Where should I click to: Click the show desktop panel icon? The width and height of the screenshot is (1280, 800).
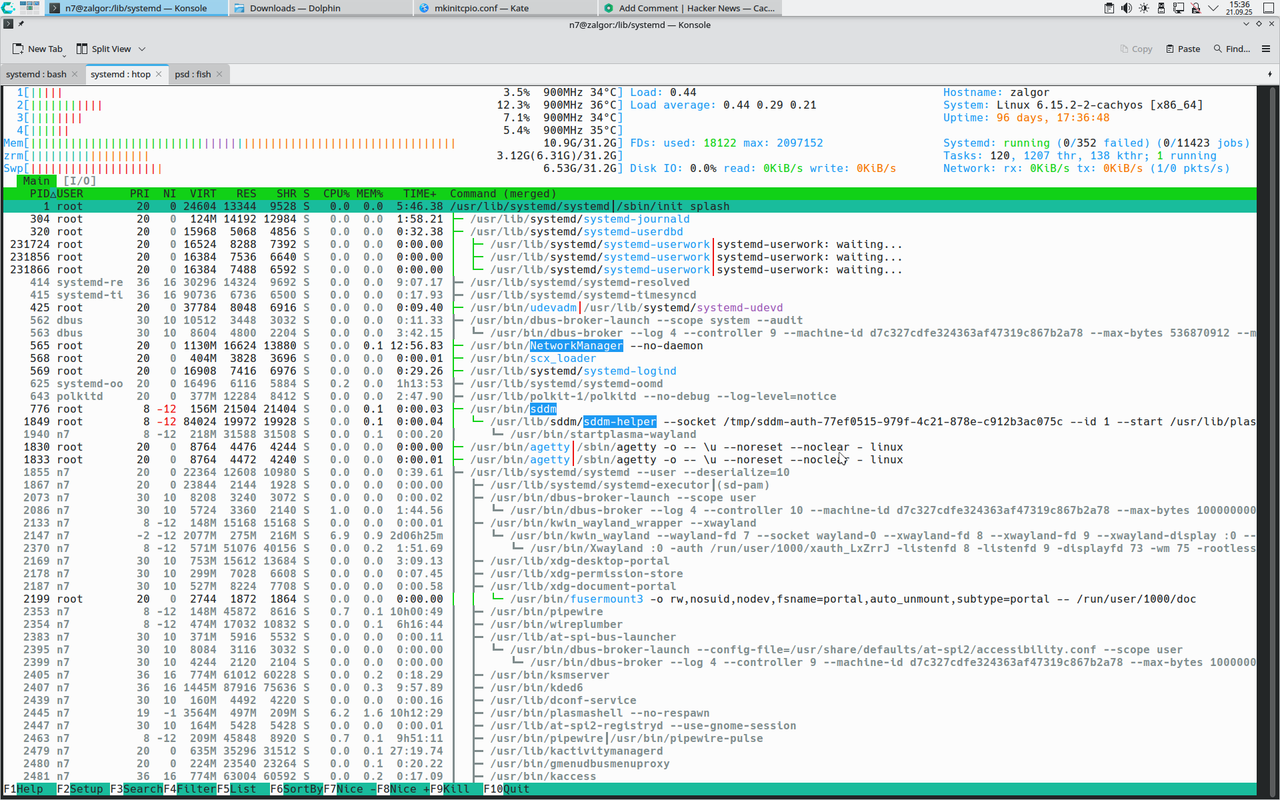pos(1270,7)
